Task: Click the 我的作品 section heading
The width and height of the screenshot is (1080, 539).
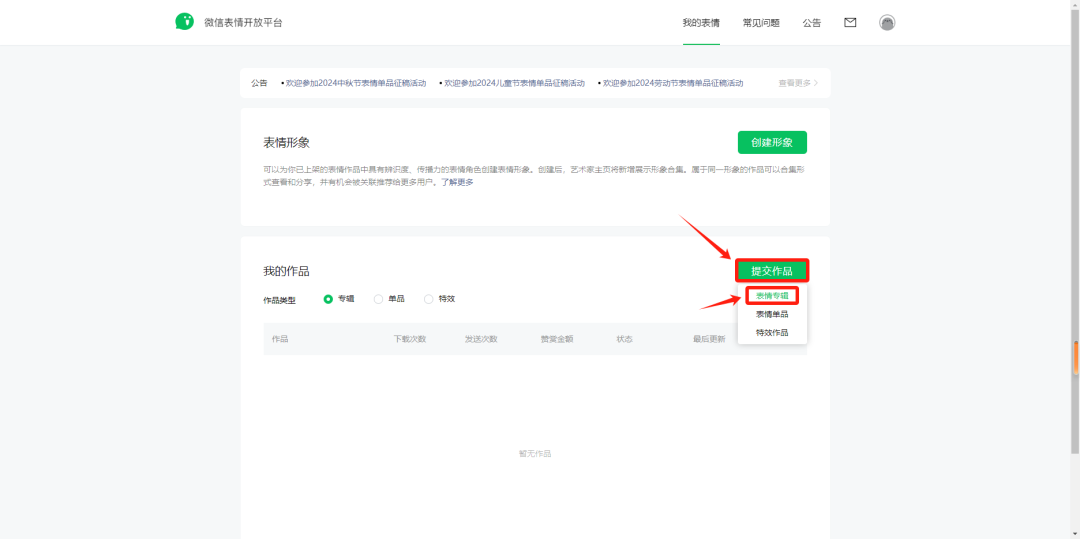Action: click(287, 271)
